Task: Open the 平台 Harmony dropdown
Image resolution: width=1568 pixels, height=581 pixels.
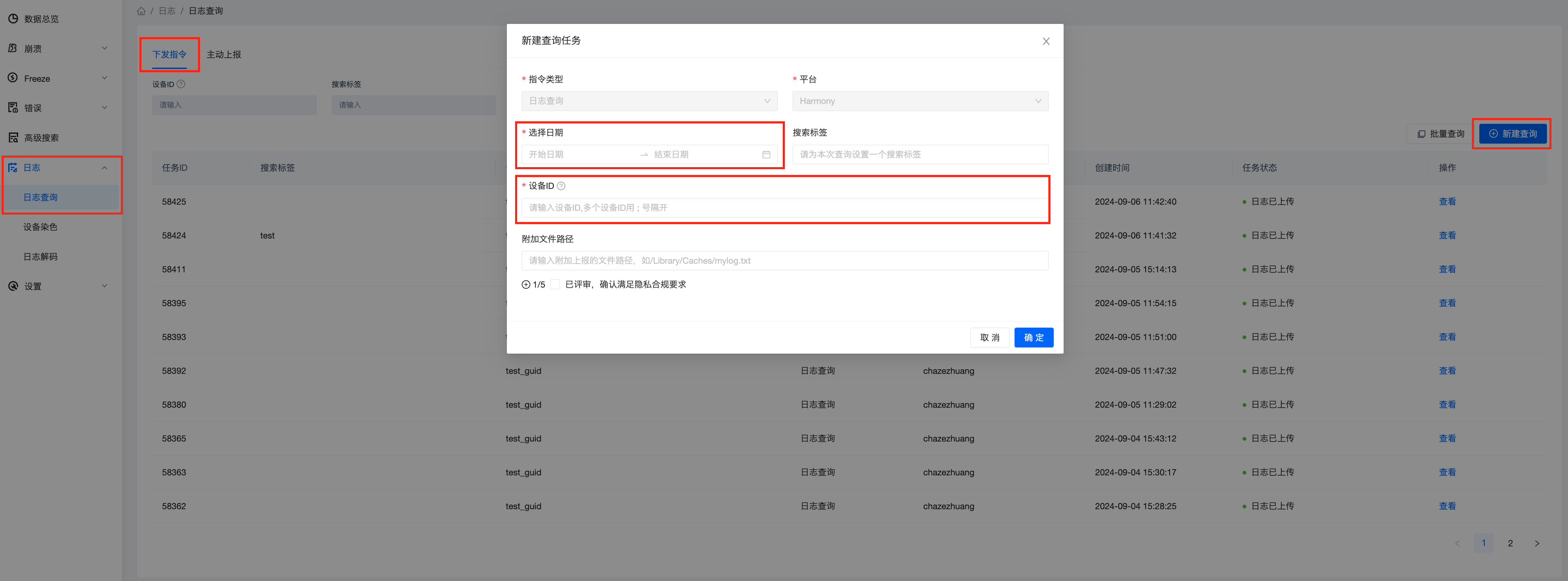Action: pyautogui.click(x=921, y=101)
